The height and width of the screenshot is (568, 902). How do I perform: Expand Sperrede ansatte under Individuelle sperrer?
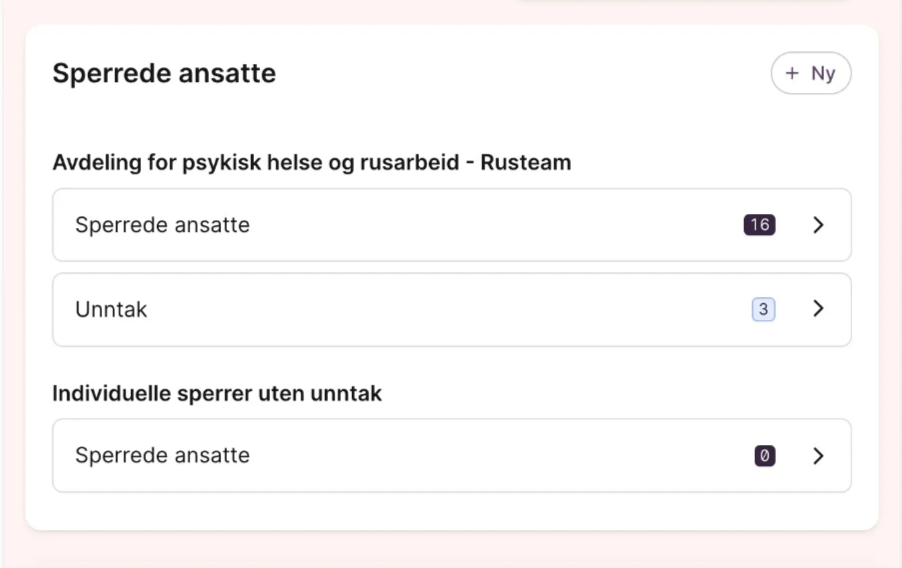pos(451,456)
